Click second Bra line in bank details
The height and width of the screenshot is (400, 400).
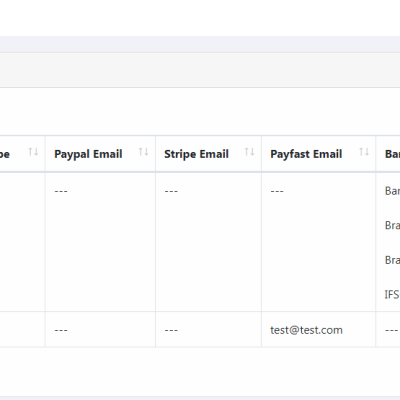392,260
